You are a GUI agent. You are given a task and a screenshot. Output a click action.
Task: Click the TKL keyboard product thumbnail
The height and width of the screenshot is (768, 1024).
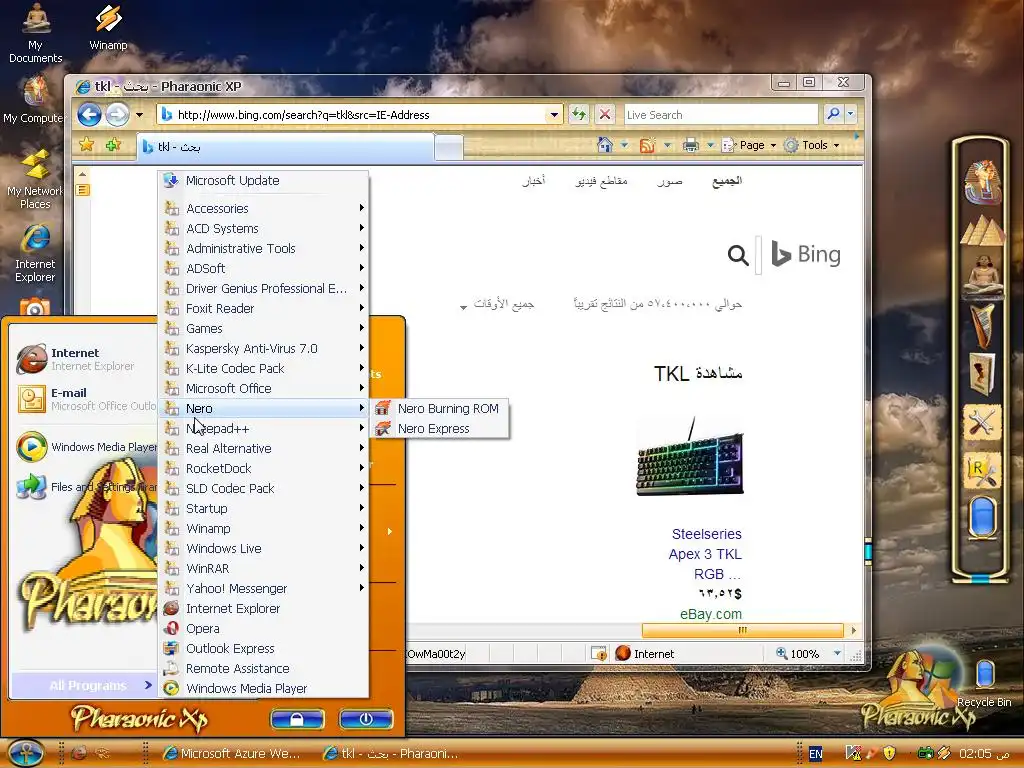pos(690,457)
